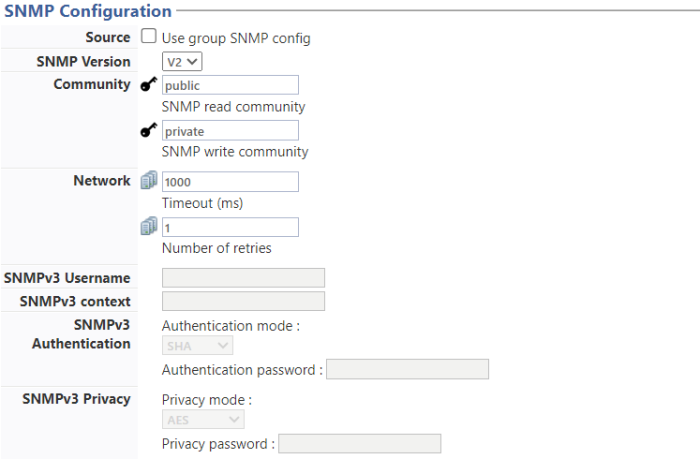Viewport: 700px width, 459px height.
Task: Click the SNMPv3 context text box
Action: pos(243,301)
